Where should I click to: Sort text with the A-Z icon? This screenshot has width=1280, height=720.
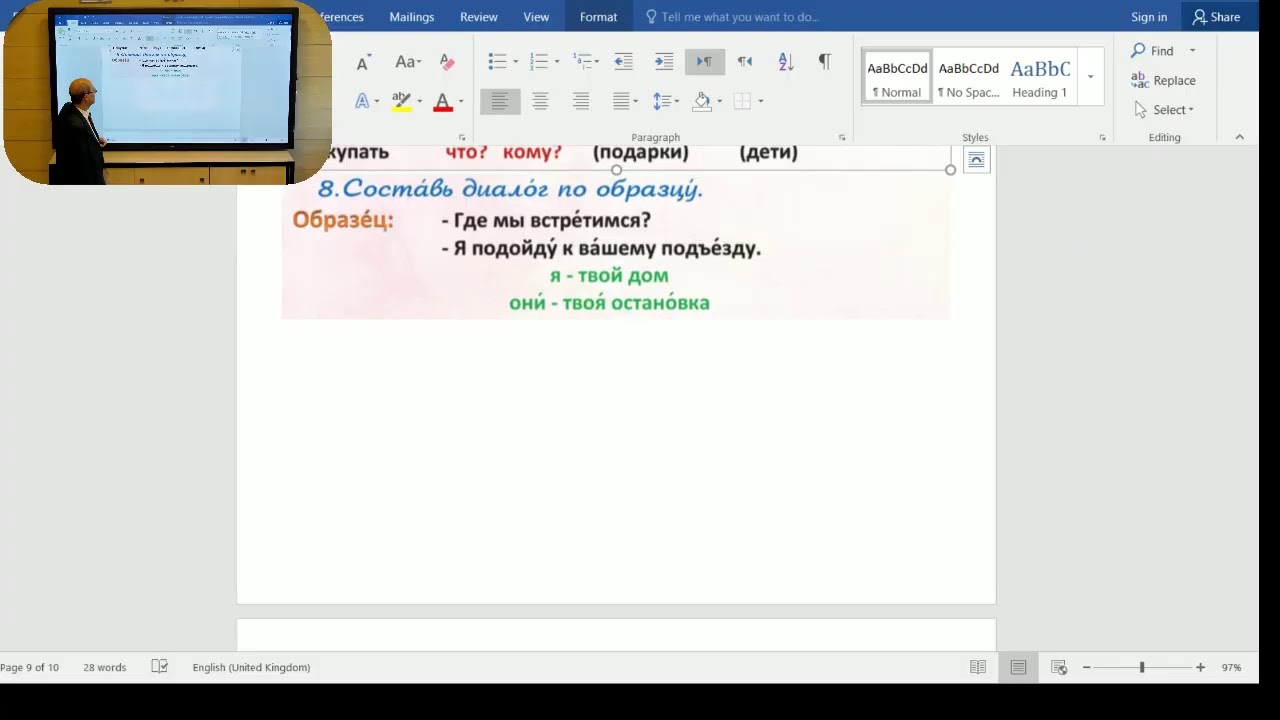[785, 62]
